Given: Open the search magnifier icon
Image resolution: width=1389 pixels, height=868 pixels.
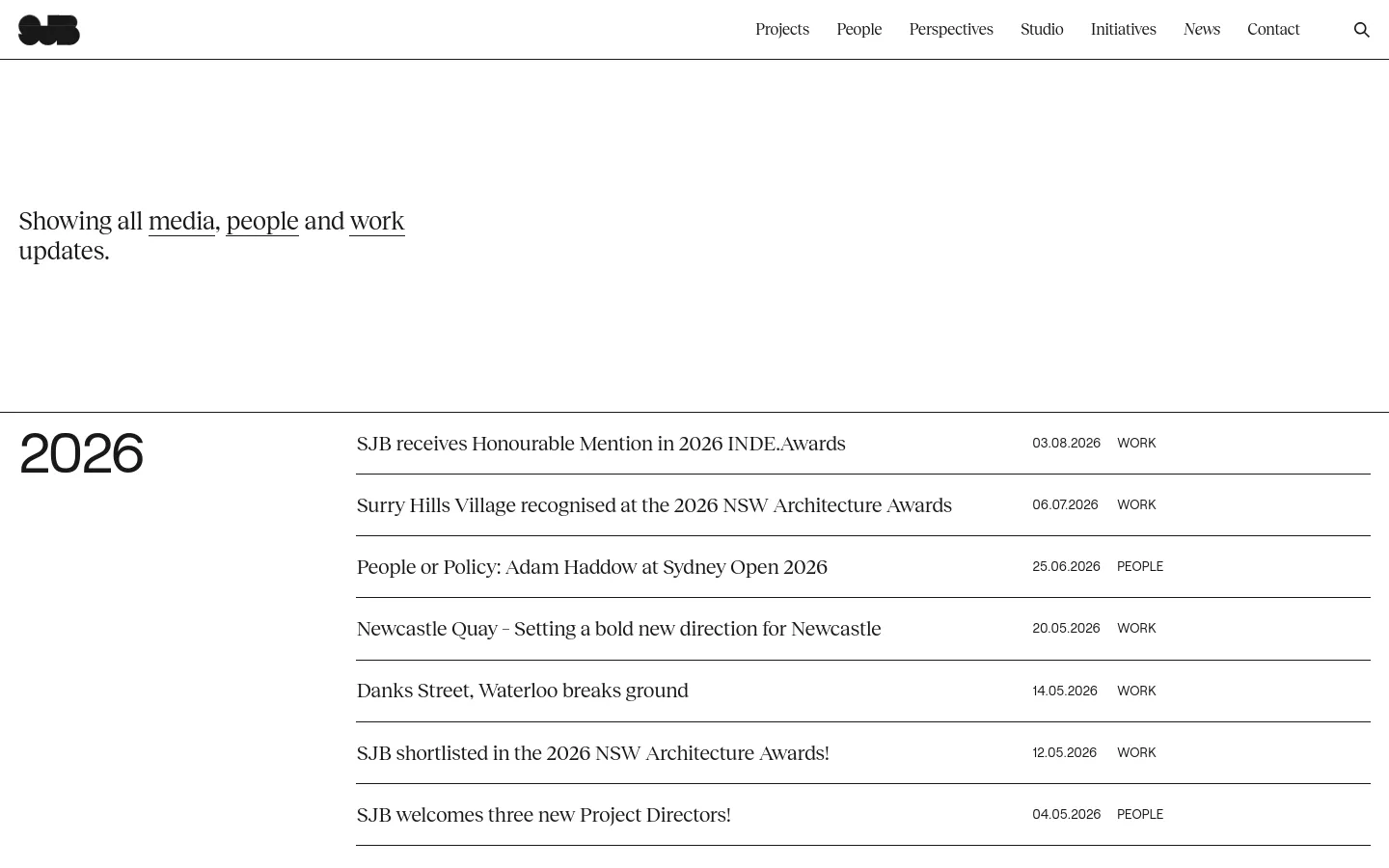Looking at the screenshot, I should click(1361, 30).
